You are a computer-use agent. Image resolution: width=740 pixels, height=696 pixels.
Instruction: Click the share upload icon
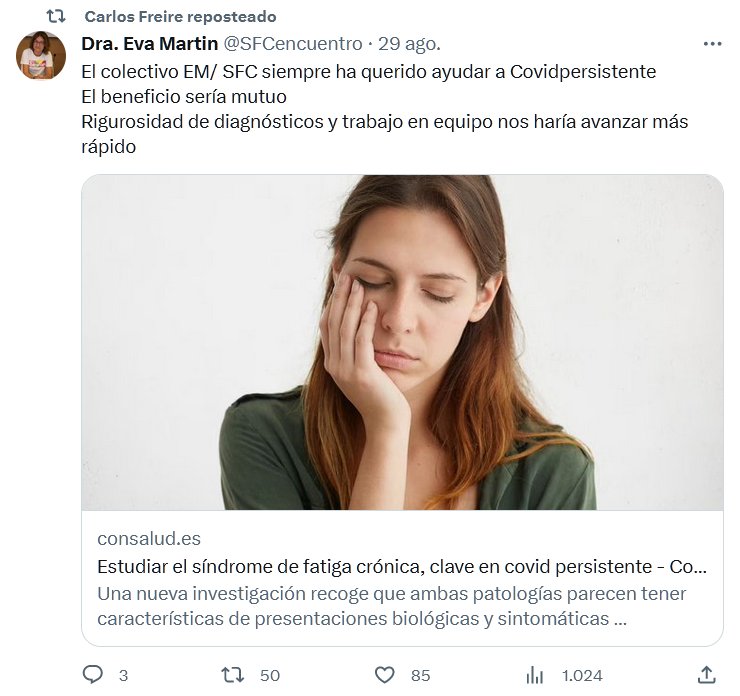pos(706,675)
